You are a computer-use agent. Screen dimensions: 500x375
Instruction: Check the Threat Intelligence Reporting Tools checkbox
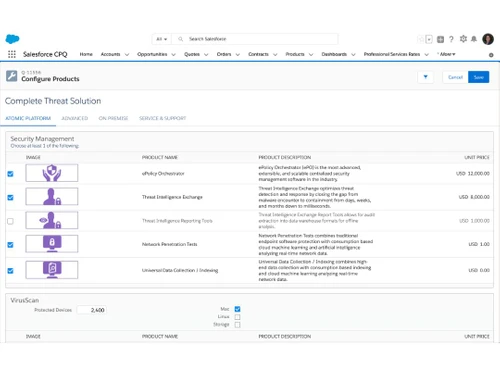(10, 221)
